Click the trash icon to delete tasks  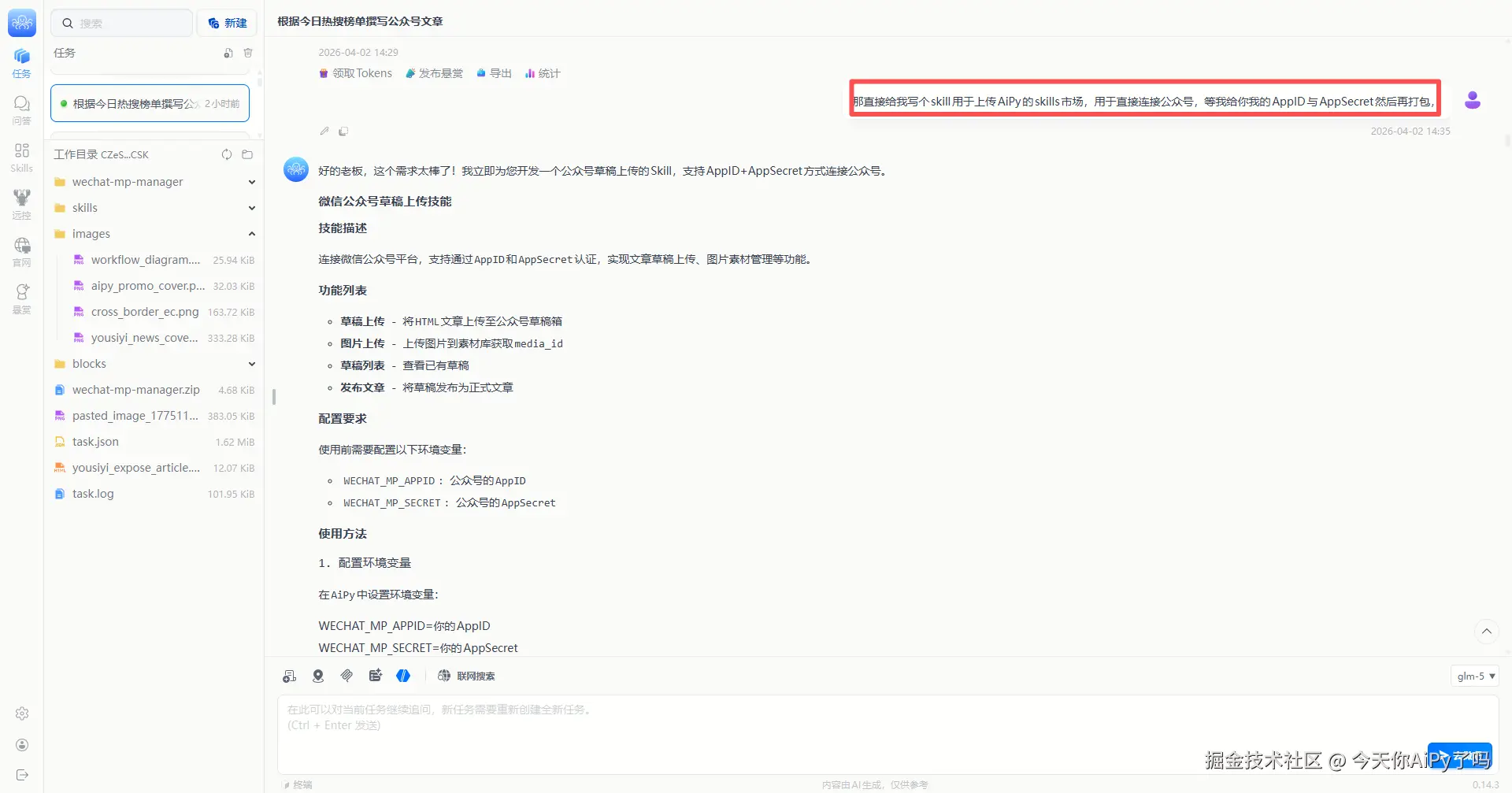point(248,53)
